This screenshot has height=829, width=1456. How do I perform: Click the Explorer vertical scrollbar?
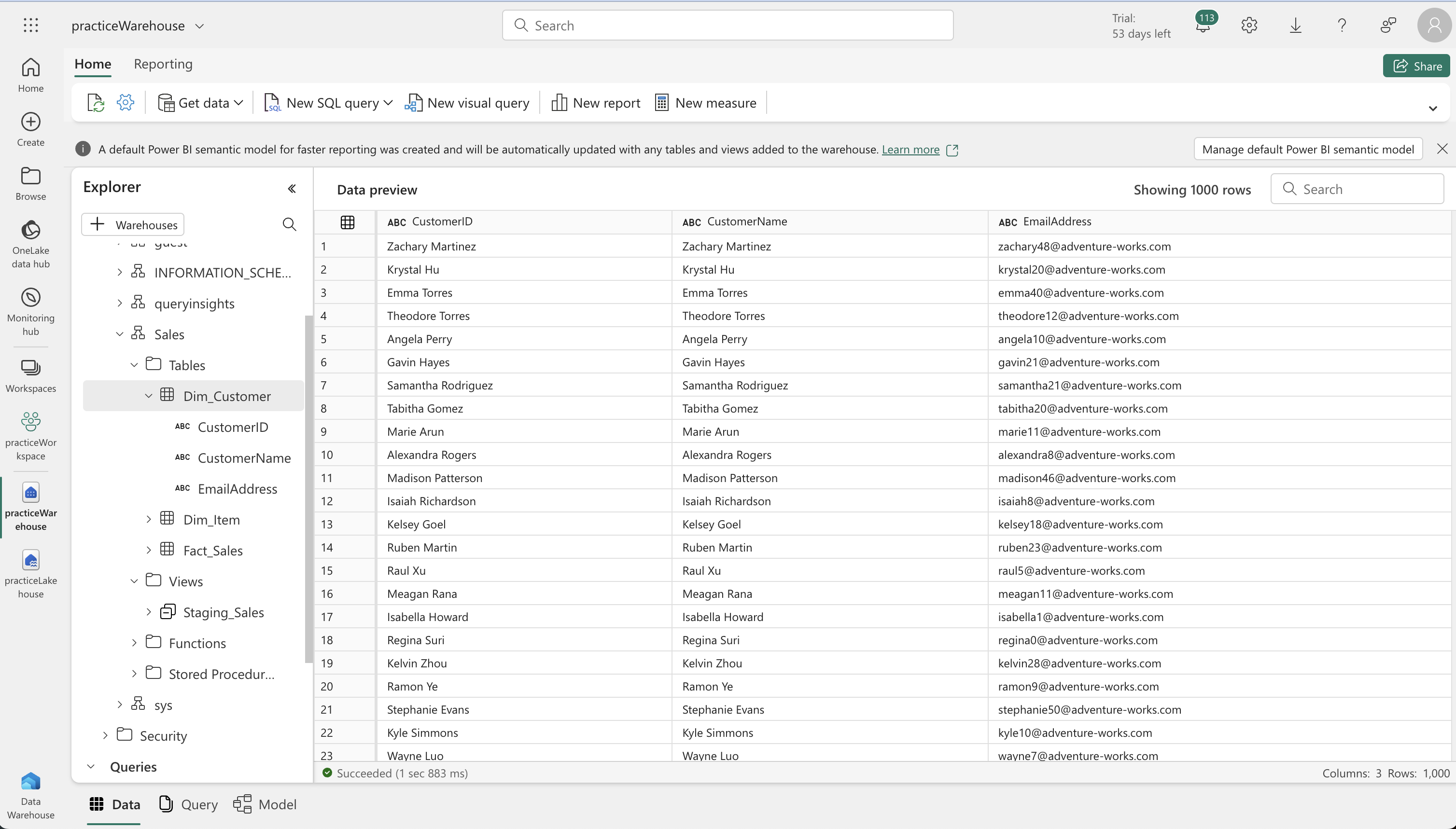pos(309,488)
